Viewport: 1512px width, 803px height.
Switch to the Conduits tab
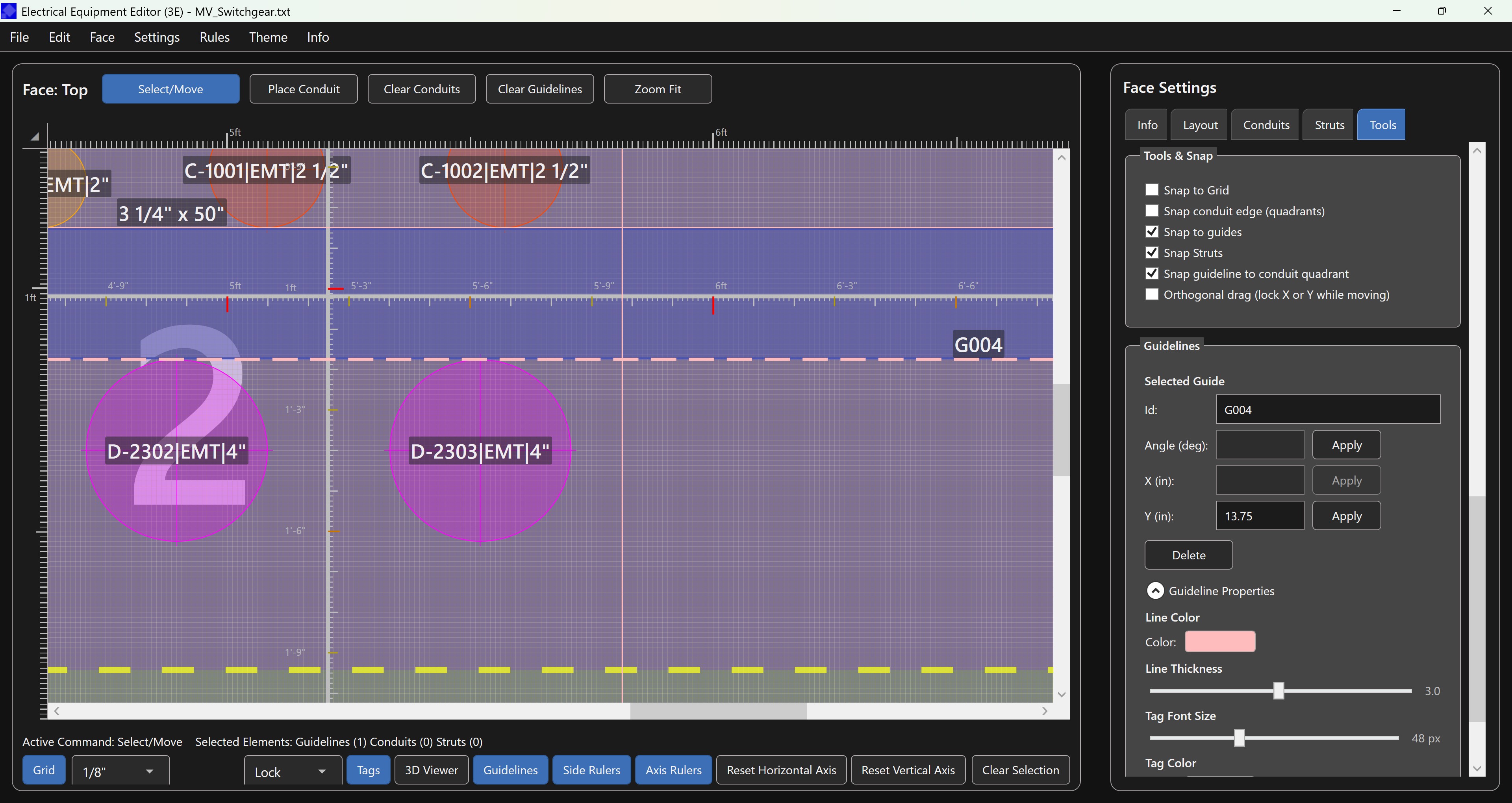coord(1265,124)
